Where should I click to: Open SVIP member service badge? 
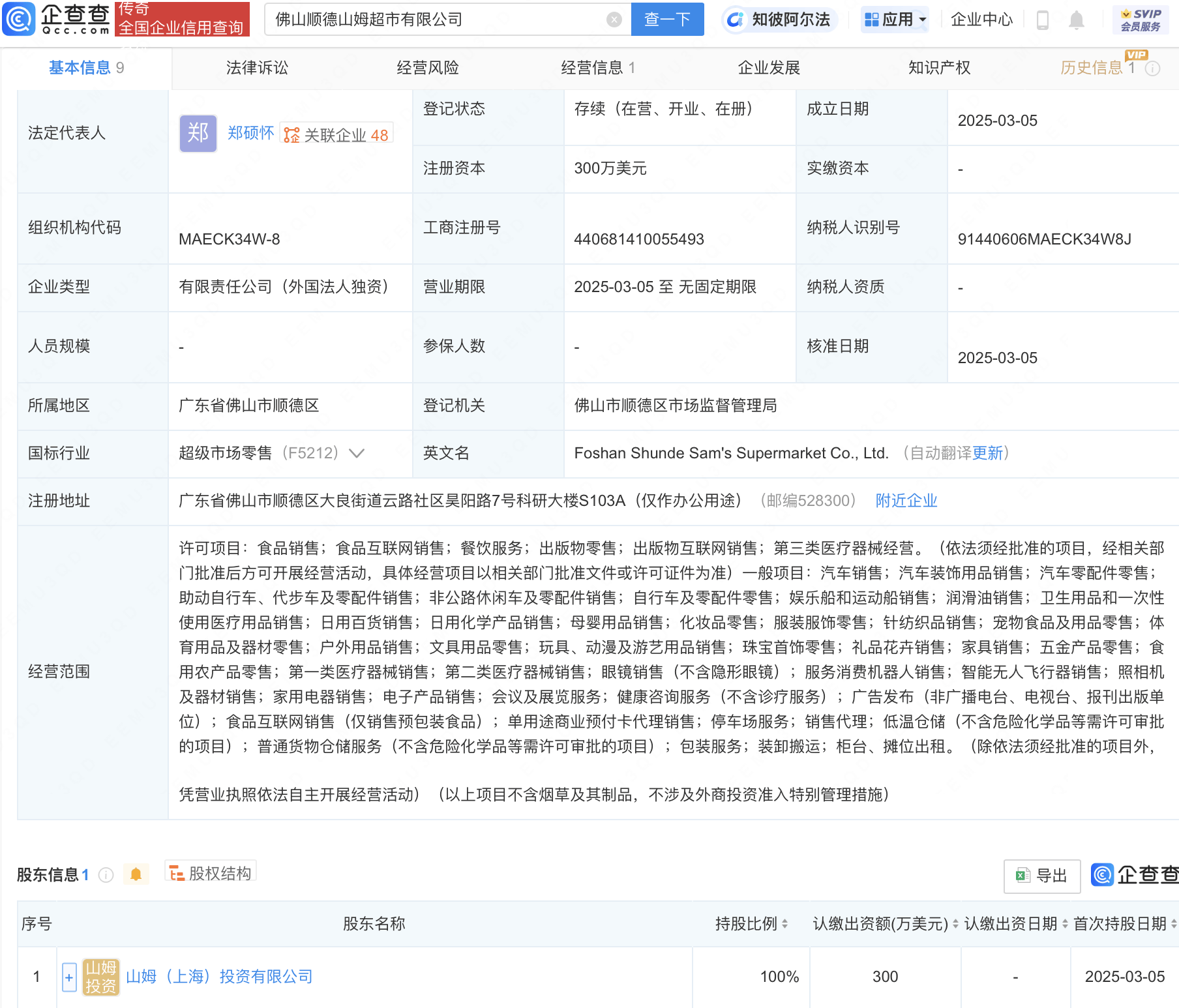point(1140,20)
